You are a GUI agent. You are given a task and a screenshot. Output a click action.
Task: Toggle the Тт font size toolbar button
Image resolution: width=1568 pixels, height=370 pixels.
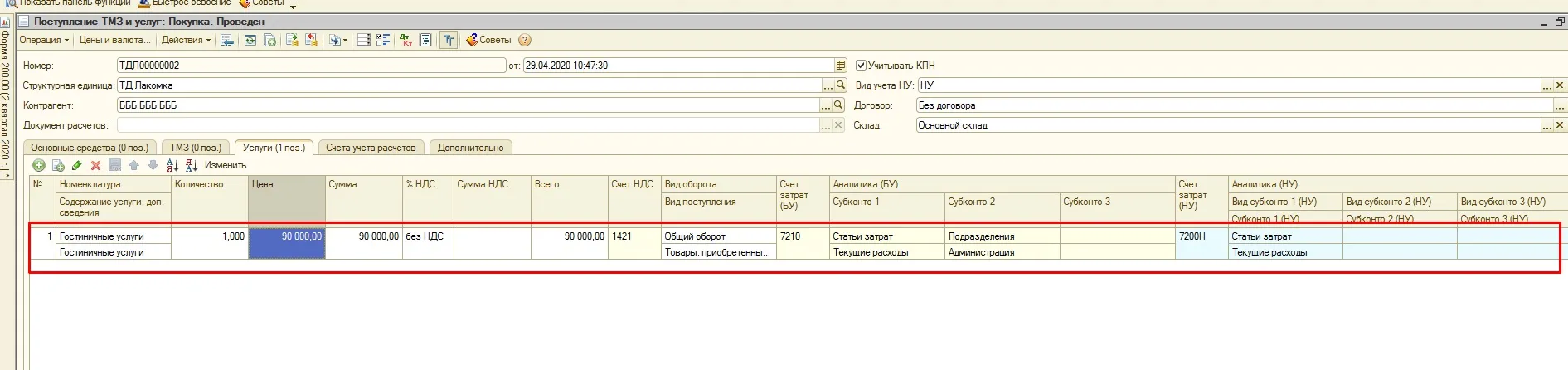tap(449, 40)
